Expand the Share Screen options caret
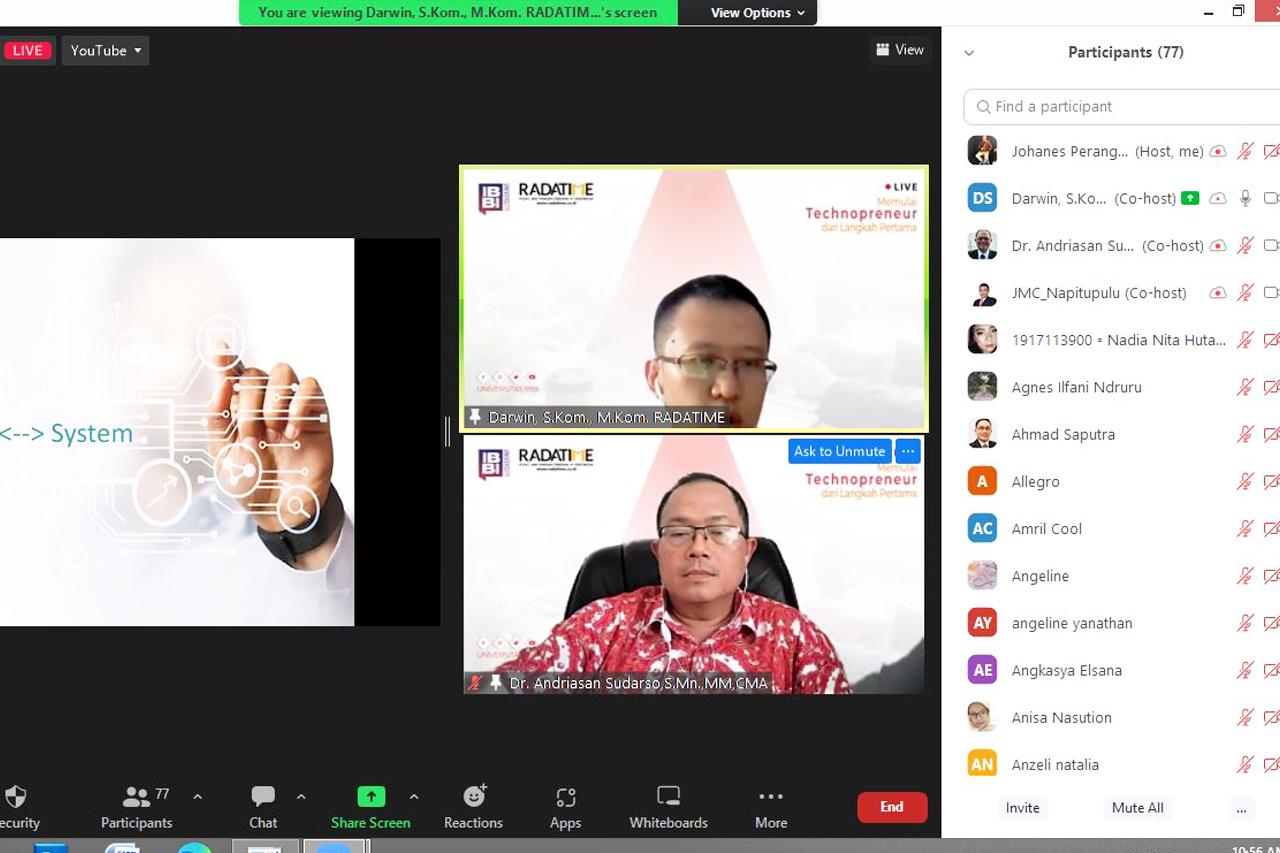 414,797
